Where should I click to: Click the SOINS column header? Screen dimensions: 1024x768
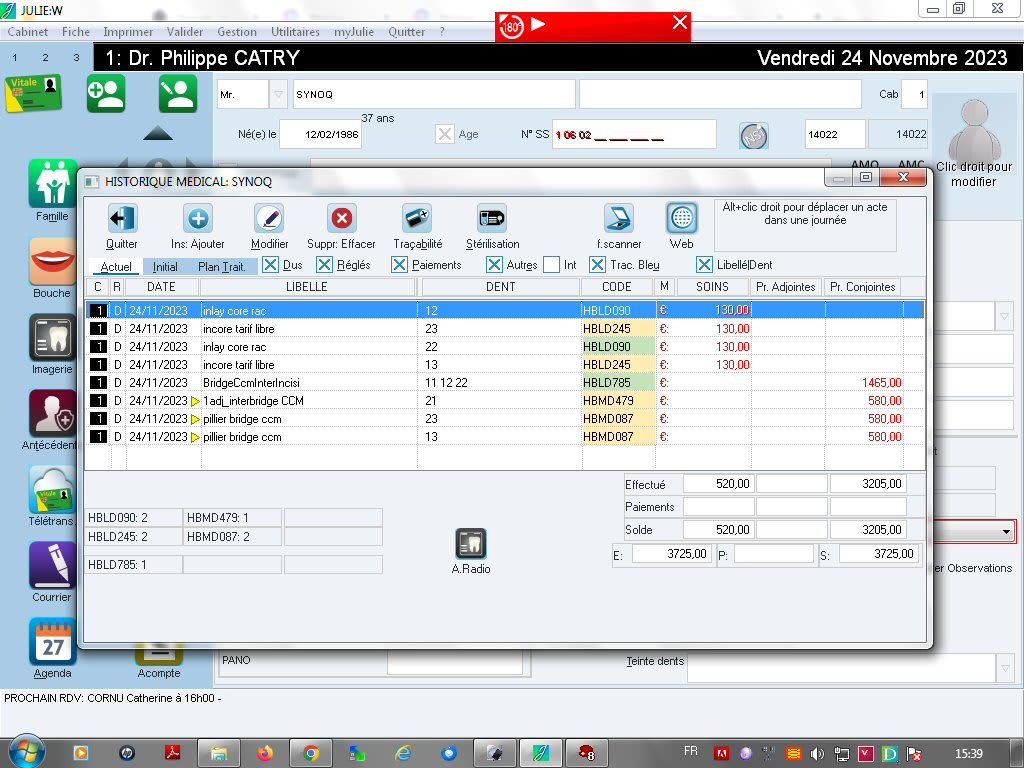712,287
